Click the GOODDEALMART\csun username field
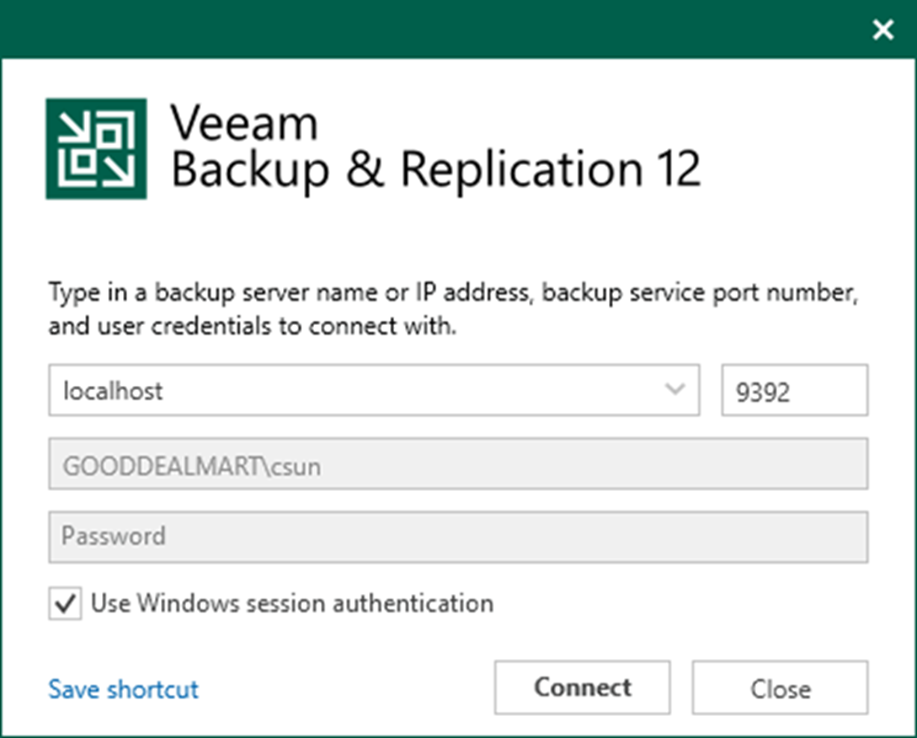917x738 pixels. pyautogui.click(x=457, y=464)
